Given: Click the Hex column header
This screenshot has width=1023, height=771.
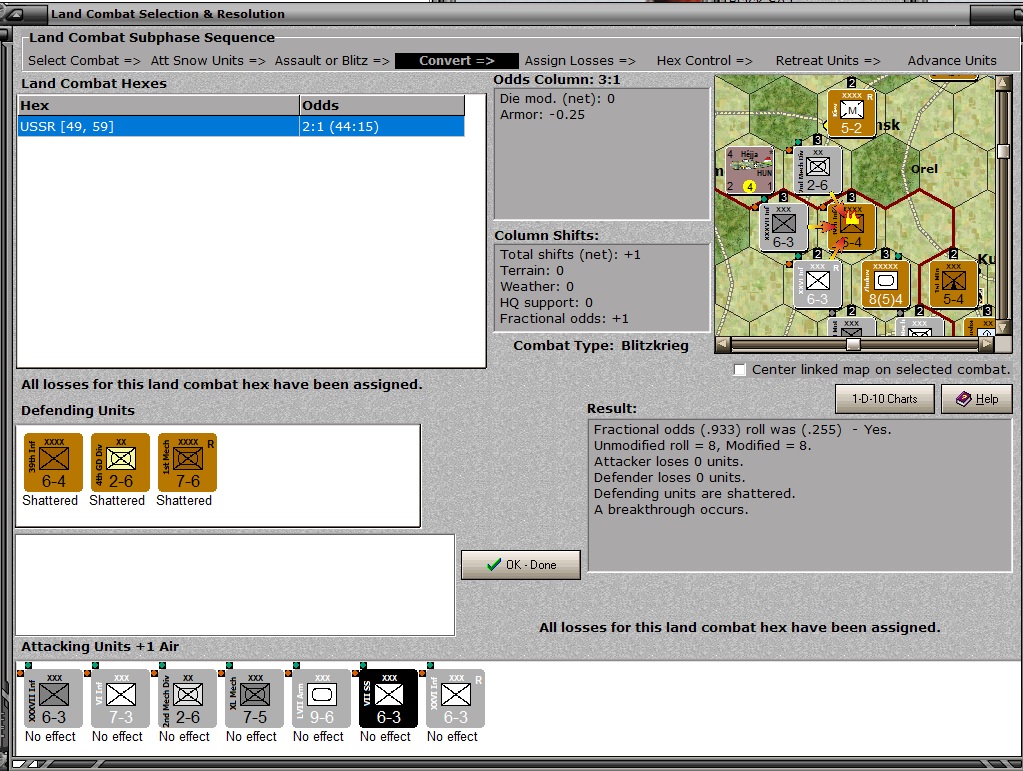Looking at the screenshot, I should (x=159, y=106).
